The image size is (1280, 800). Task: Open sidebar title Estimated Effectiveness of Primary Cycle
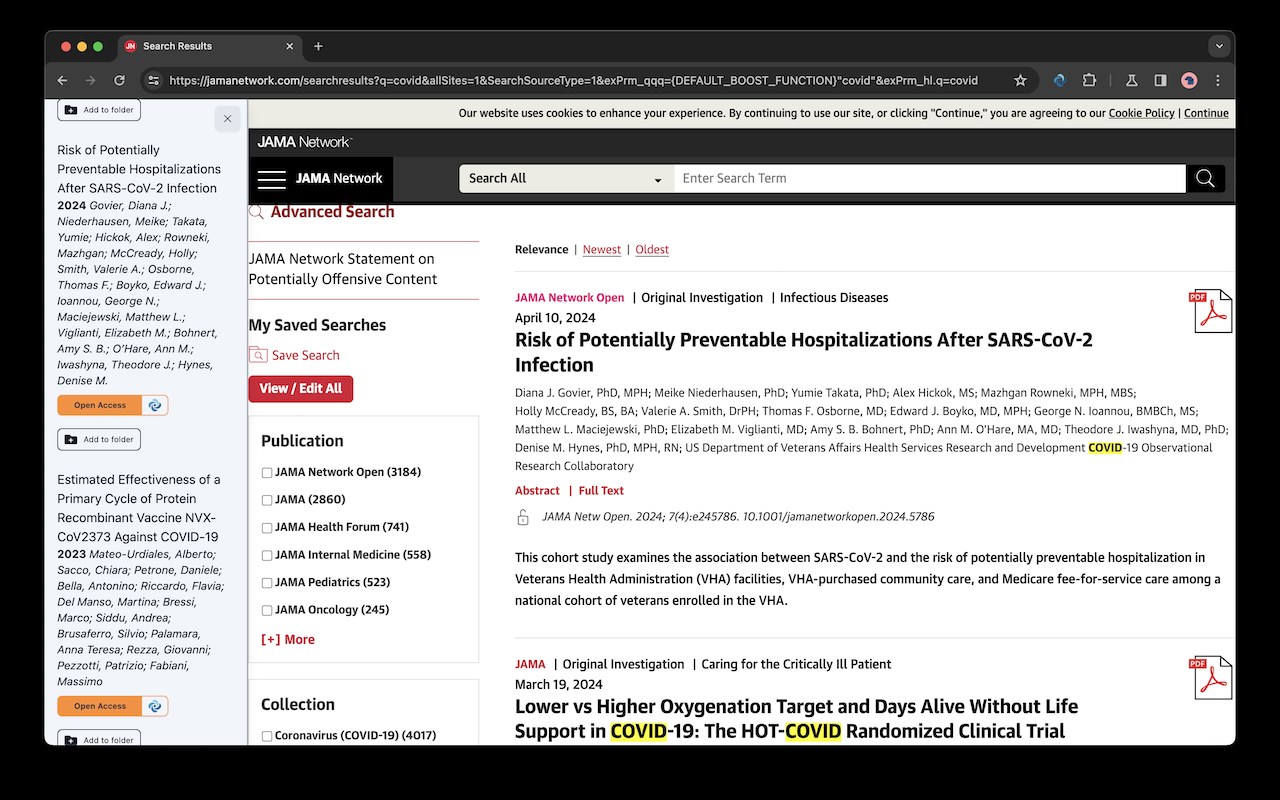(x=139, y=508)
